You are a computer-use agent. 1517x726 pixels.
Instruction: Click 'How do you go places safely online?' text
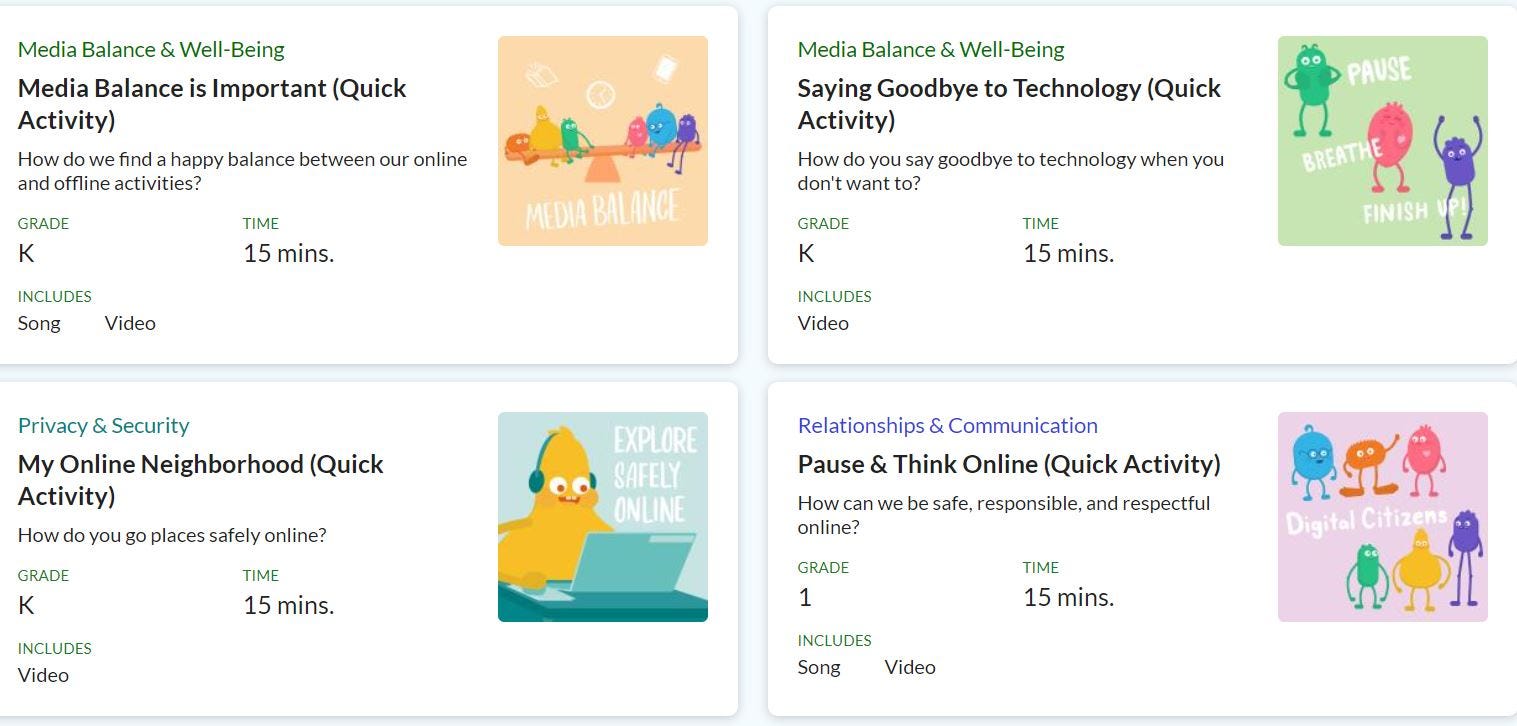172,535
